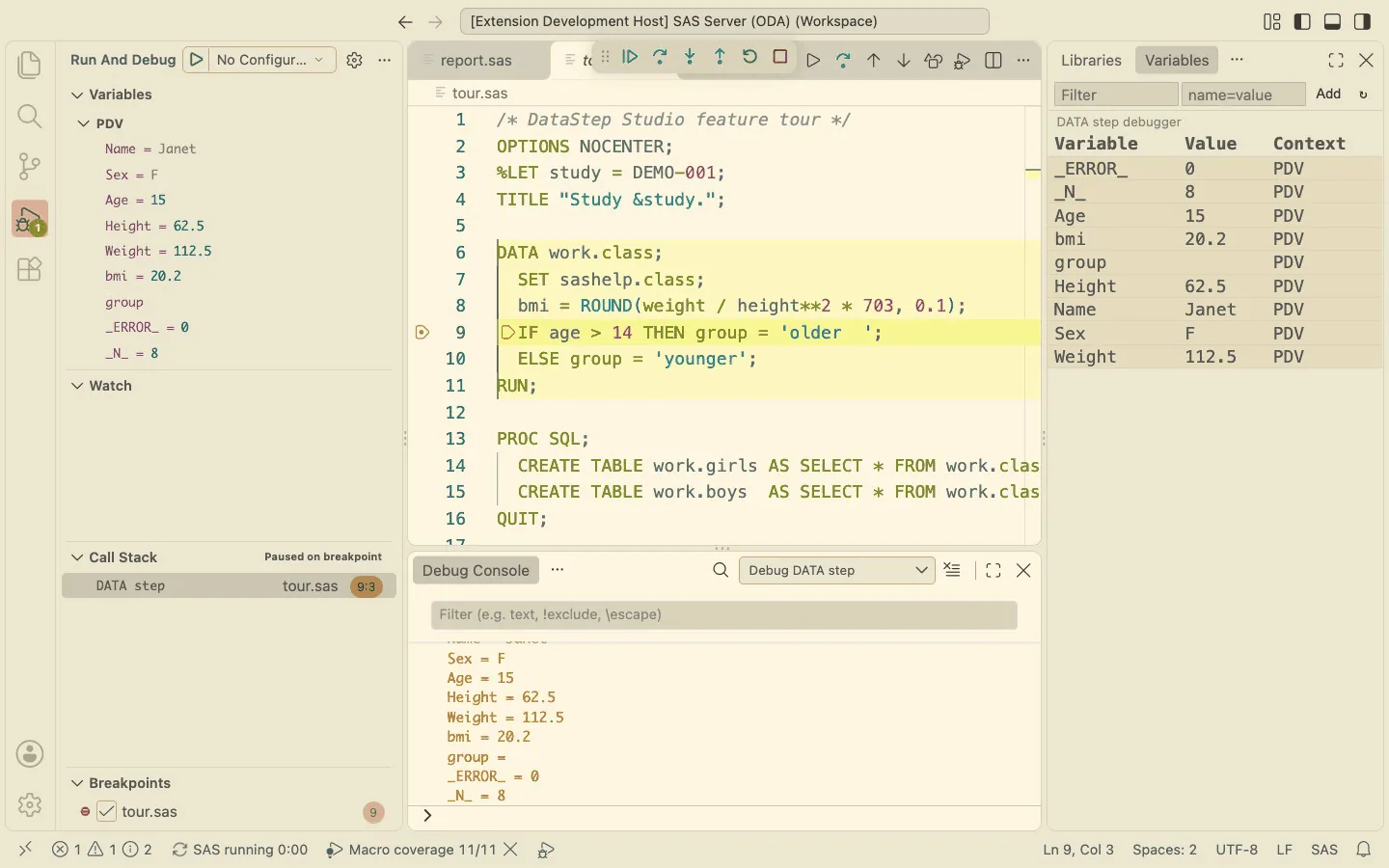This screenshot has height=868, width=1389.
Task: Collapse the PDV scope
Action: pos(84,123)
